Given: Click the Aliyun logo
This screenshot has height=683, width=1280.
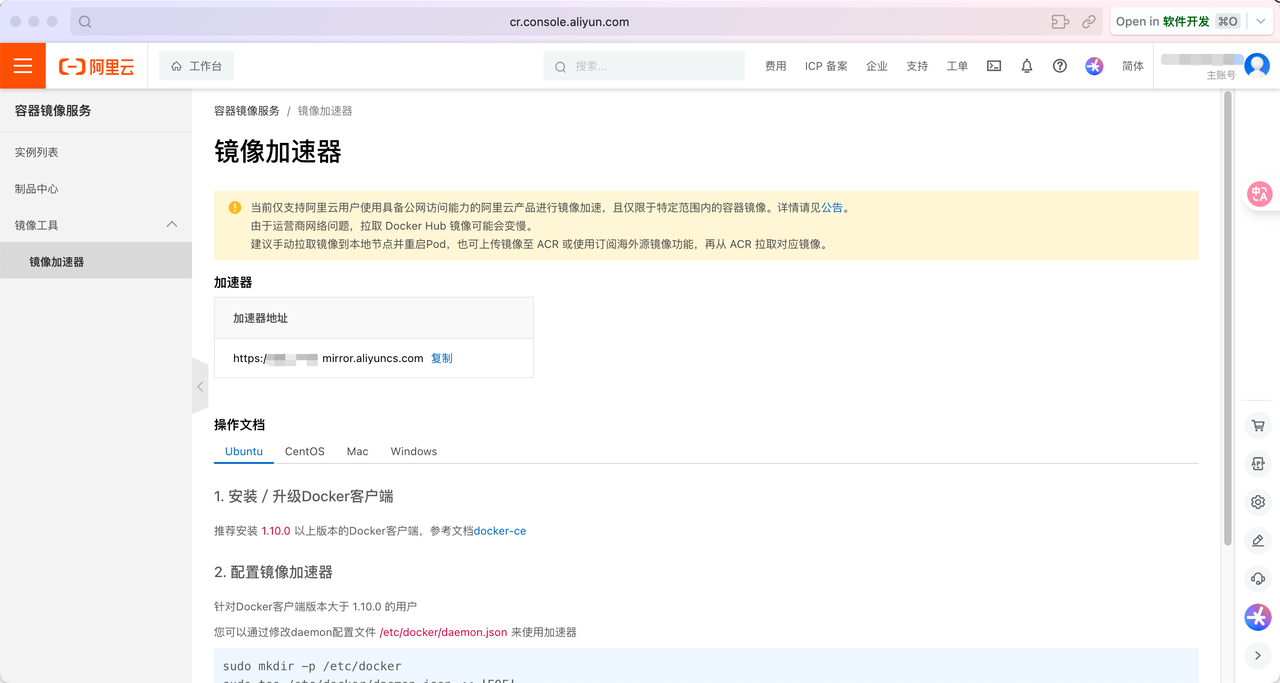Looking at the screenshot, I should (x=96, y=67).
